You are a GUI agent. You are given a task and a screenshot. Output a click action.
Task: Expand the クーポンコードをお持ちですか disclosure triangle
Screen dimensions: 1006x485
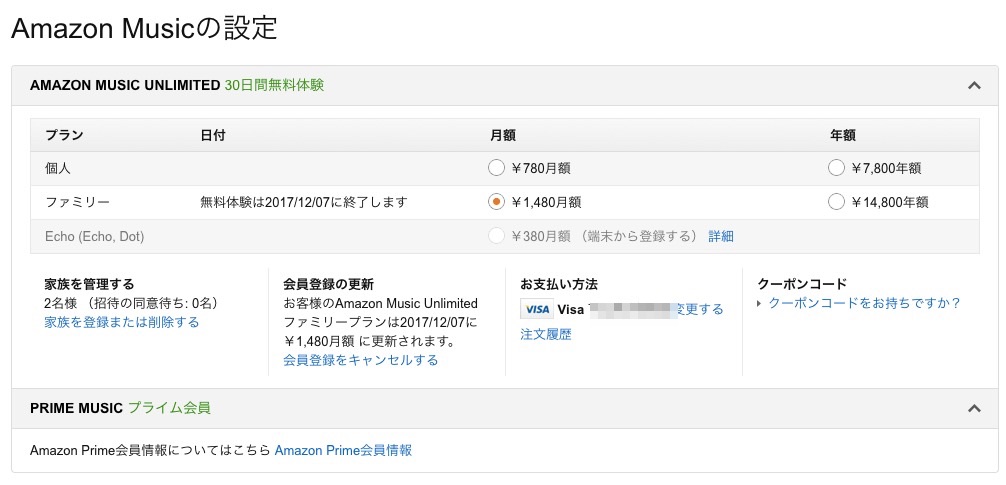tap(760, 303)
